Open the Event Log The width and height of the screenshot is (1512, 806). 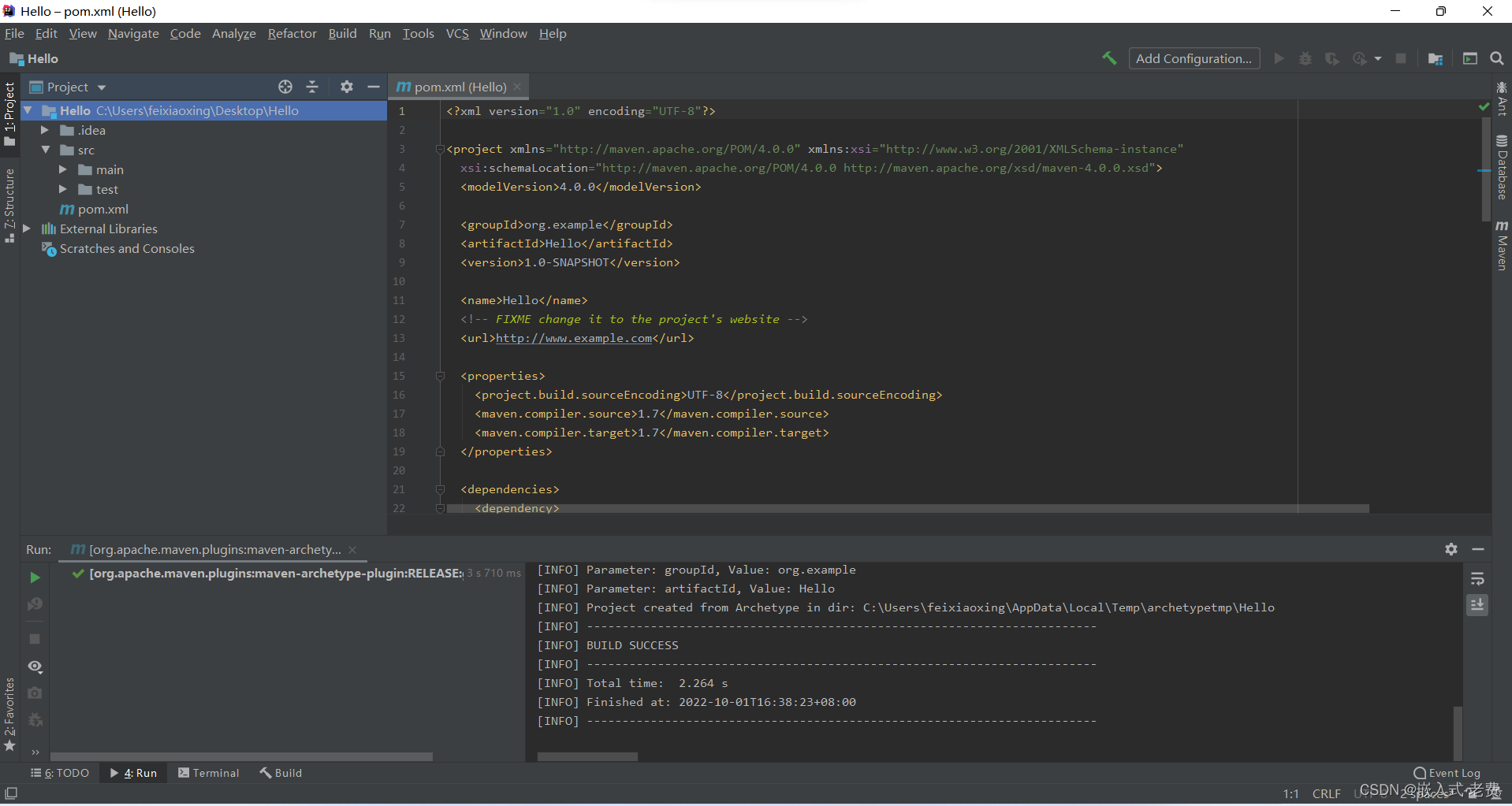tap(1447, 773)
